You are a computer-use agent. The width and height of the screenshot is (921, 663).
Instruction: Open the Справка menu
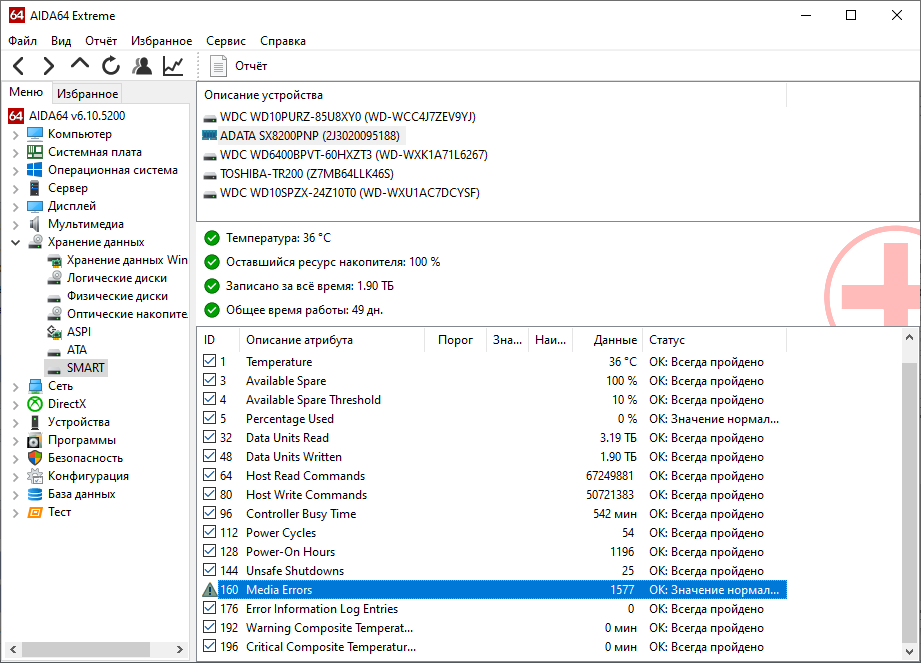point(283,41)
